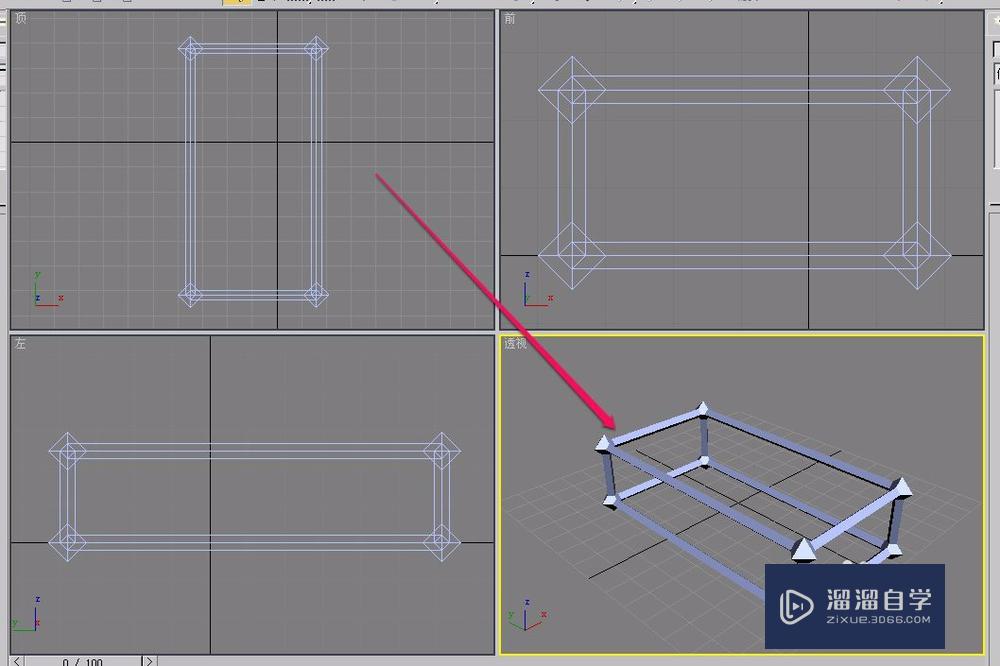Click the 前 (Front) viewport label
The height and width of the screenshot is (666, 1000).
509,19
